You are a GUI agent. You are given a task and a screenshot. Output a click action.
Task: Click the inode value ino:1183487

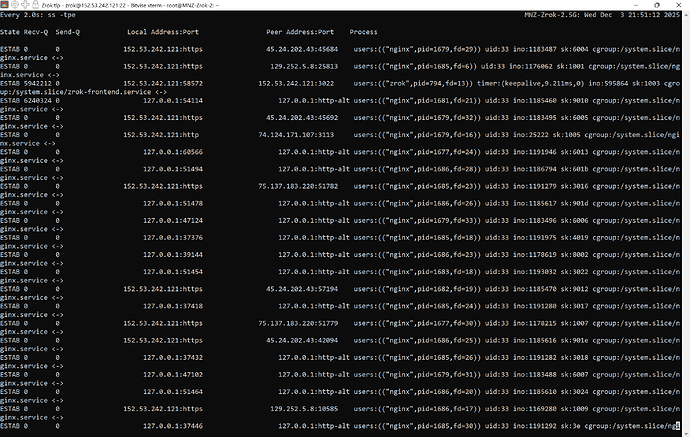pyautogui.click(x=534, y=49)
